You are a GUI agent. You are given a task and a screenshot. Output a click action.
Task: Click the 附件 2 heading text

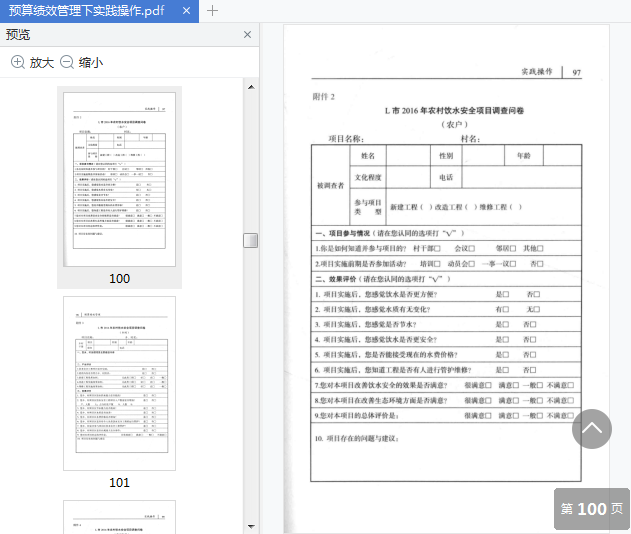[323, 97]
